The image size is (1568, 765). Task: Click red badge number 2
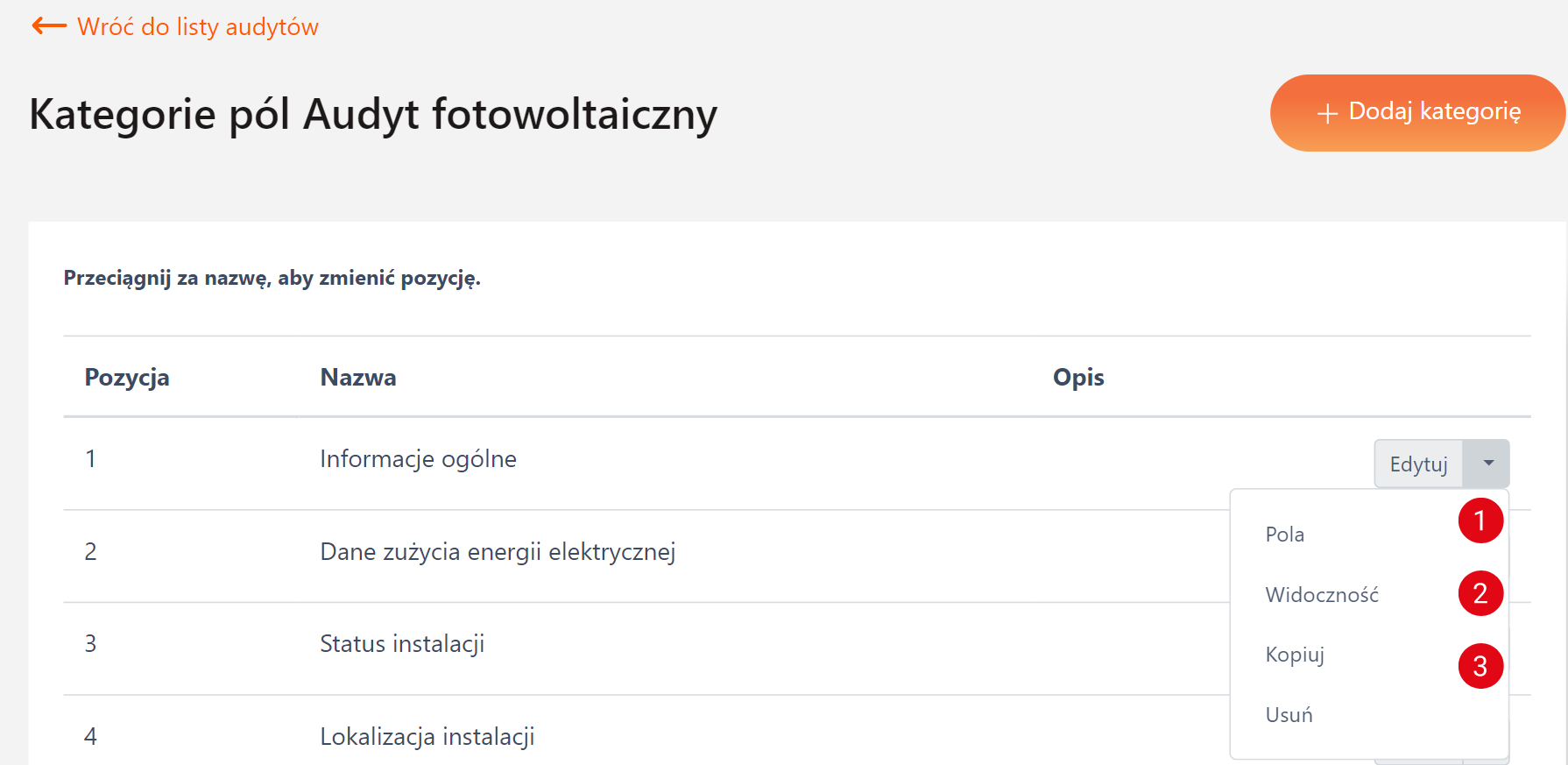coord(1480,593)
